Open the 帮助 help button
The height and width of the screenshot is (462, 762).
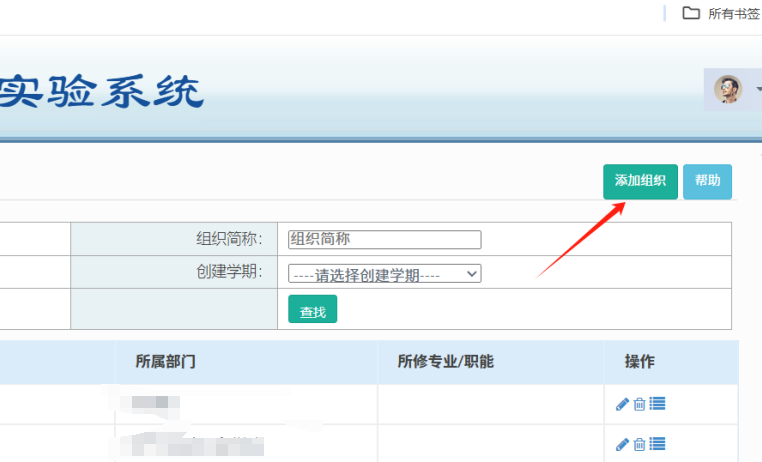pos(707,182)
